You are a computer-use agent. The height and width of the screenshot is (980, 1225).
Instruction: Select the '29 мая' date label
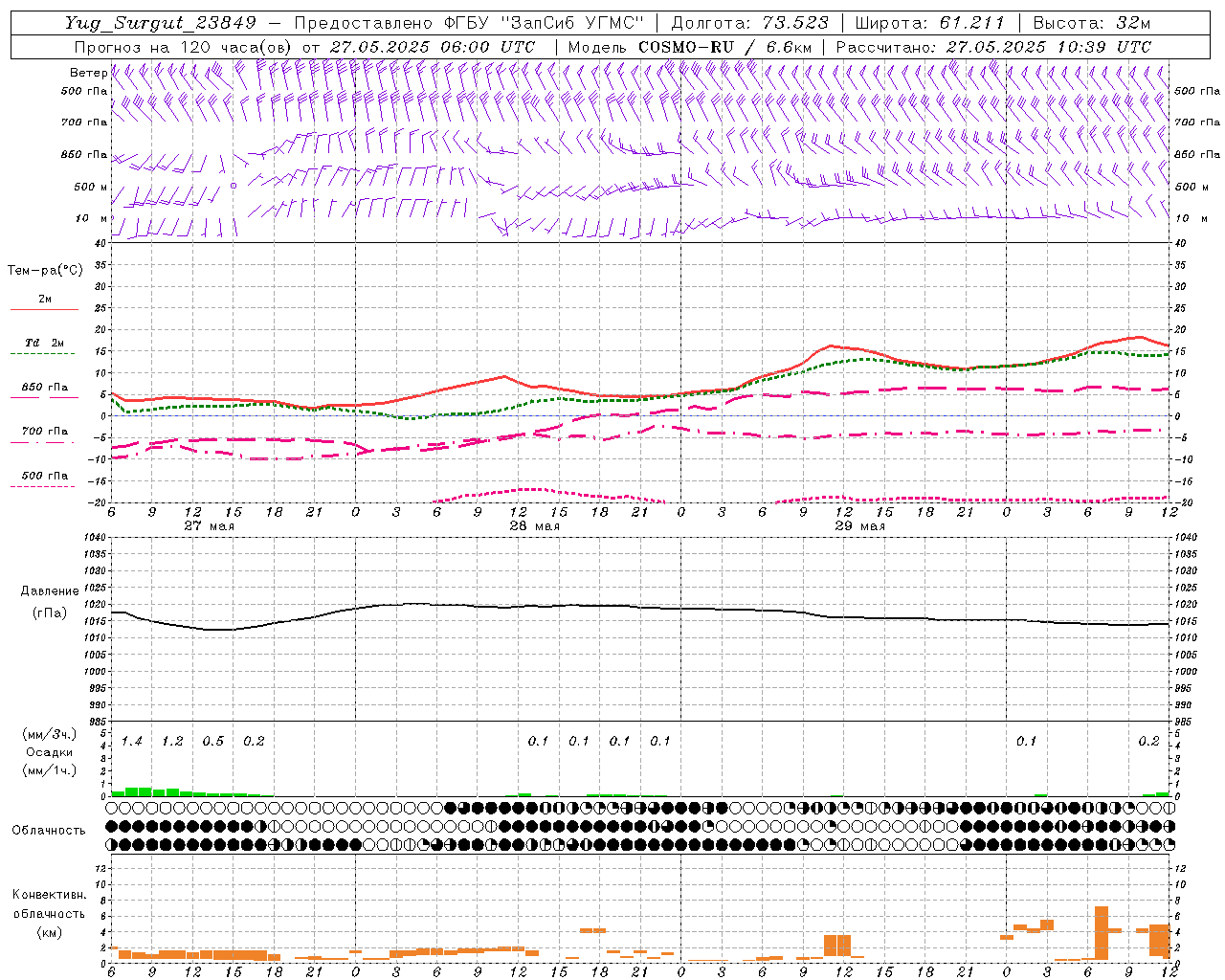coord(860,526)
